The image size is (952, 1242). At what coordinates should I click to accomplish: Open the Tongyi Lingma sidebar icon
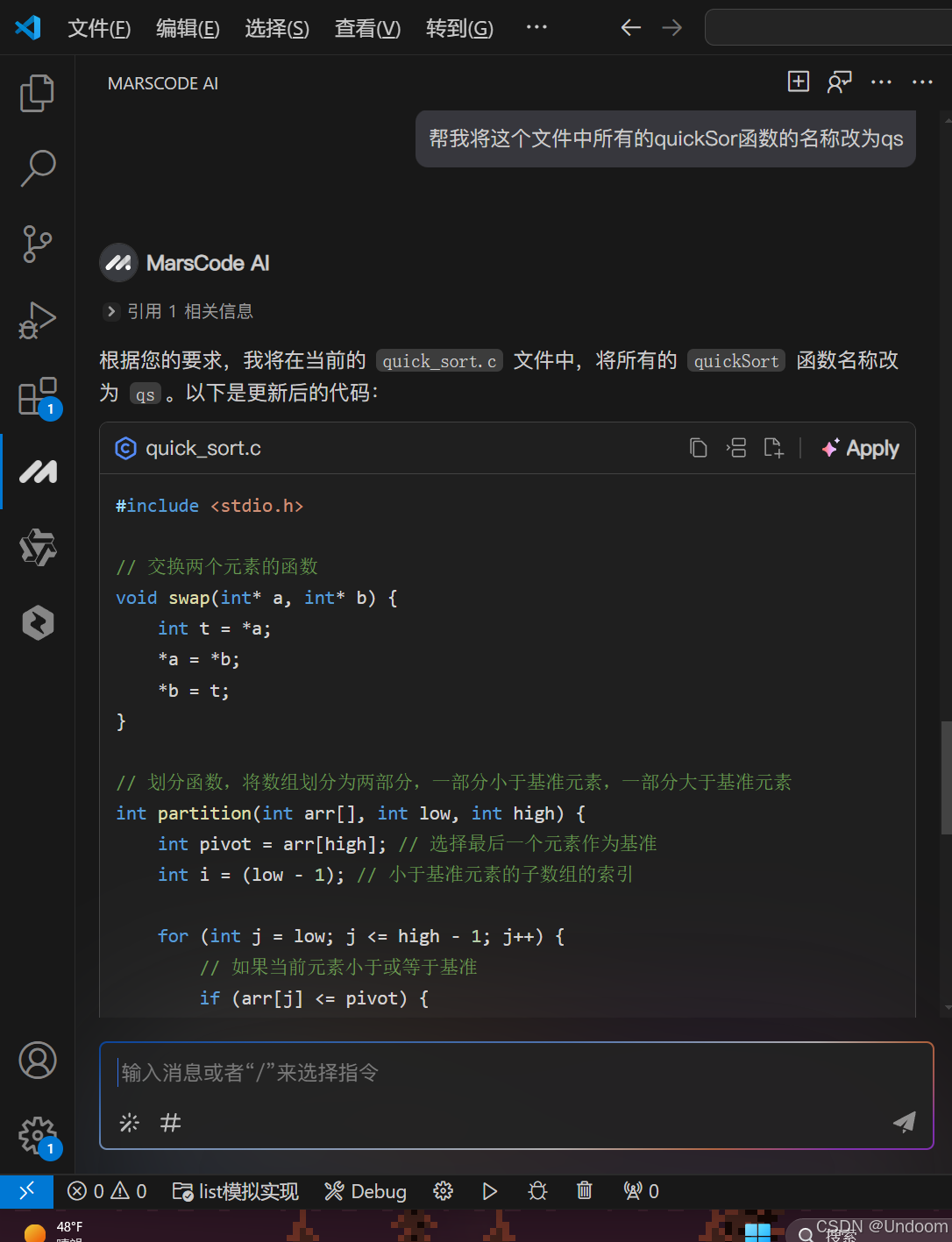pos(38,548)
